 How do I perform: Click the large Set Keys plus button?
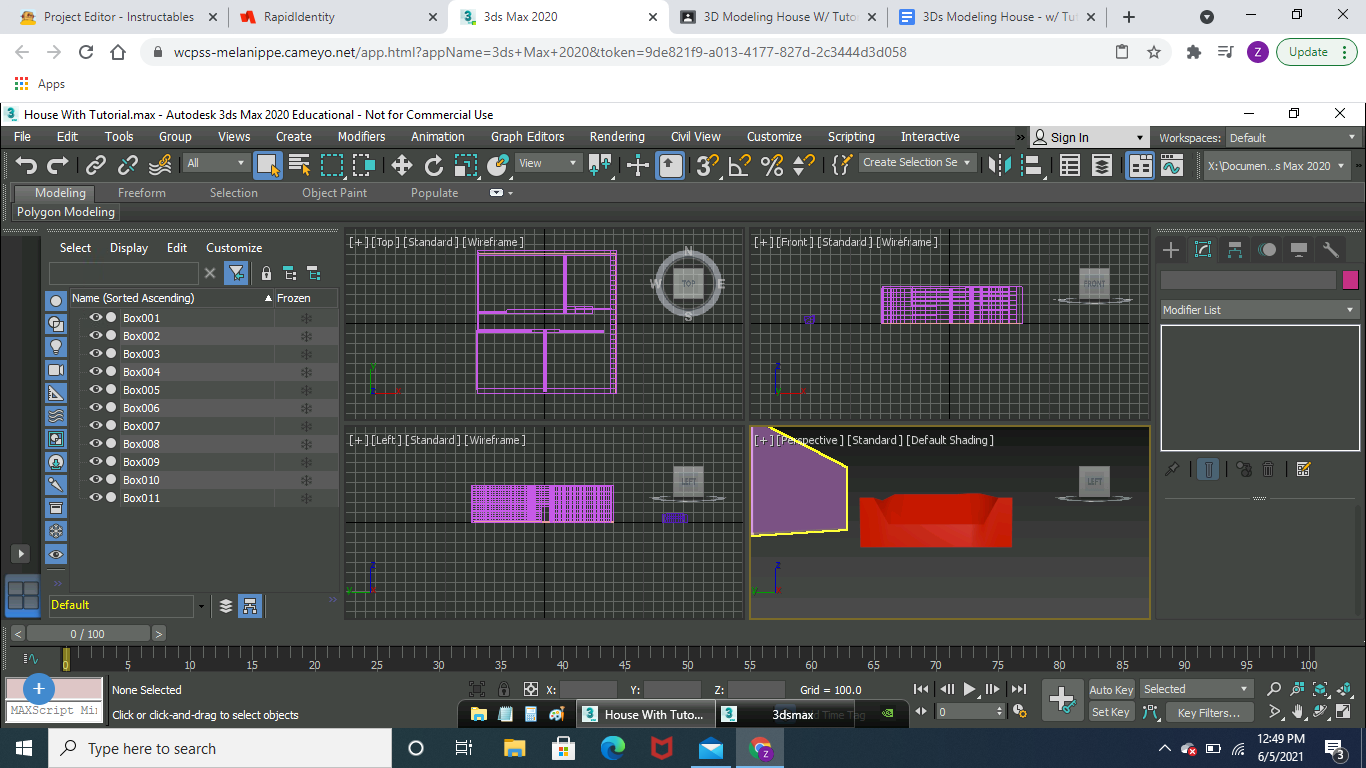point(1062,700)
